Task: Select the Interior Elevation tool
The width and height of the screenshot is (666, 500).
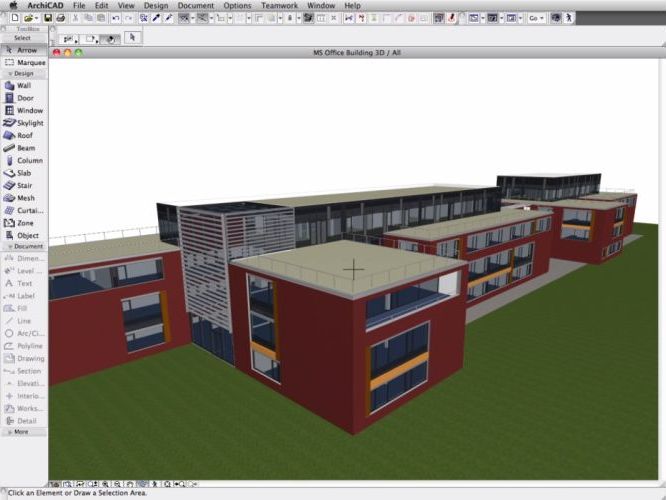Action: click(24, 396)
